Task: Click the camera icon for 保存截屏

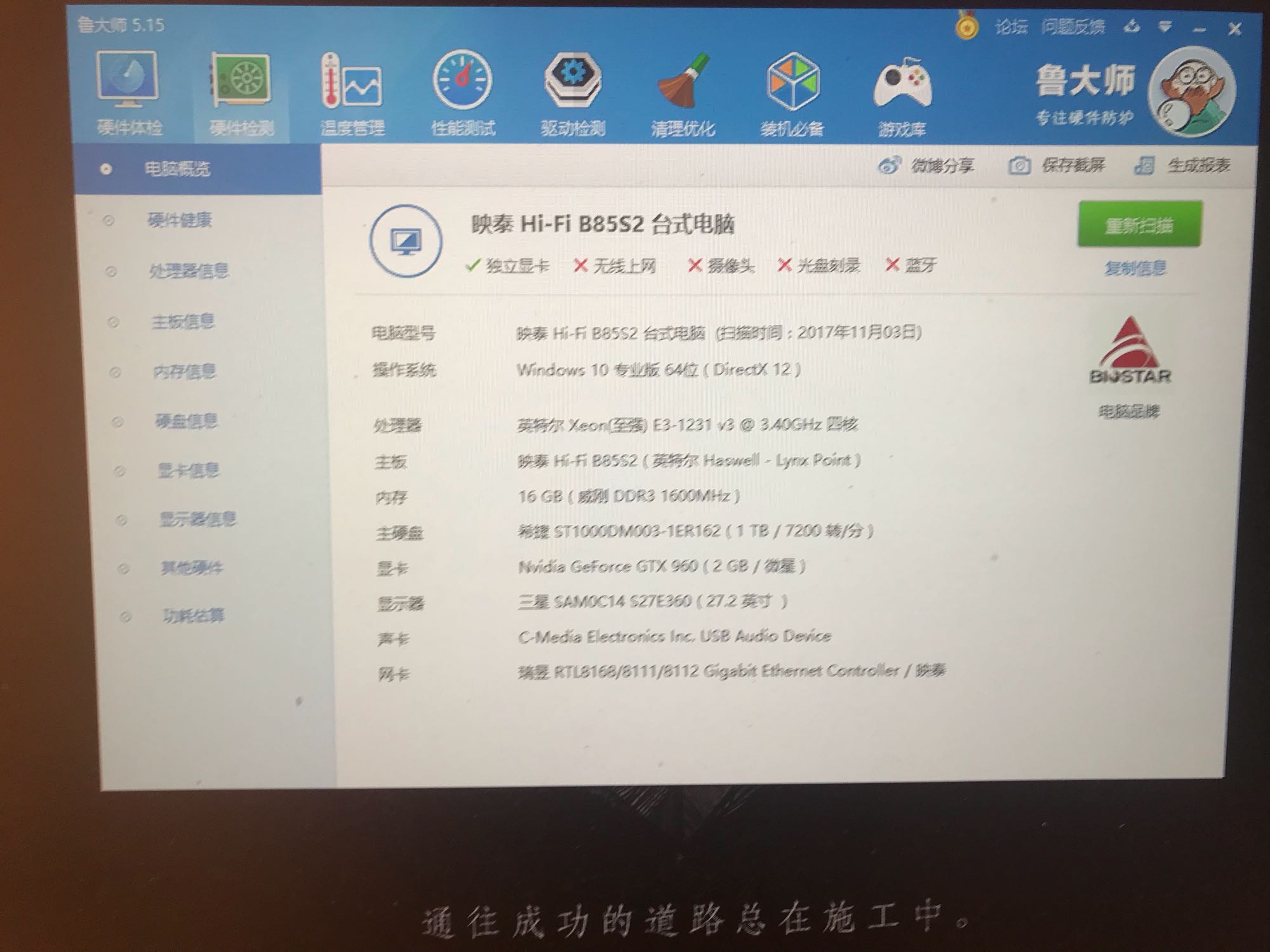Action: 1019,165
